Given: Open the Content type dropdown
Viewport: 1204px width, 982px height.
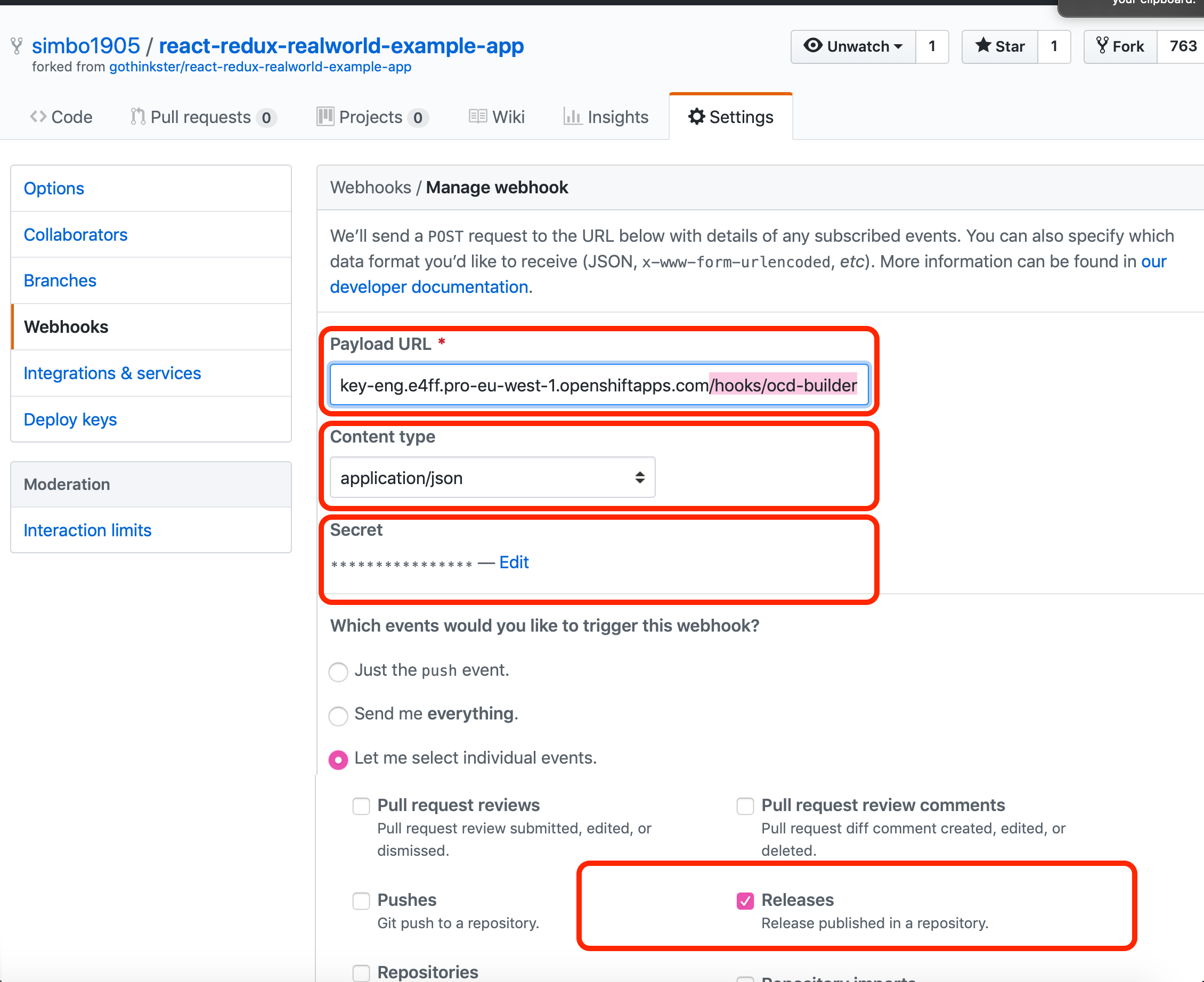Looking at the screenshot, I should tap(492, 478).
